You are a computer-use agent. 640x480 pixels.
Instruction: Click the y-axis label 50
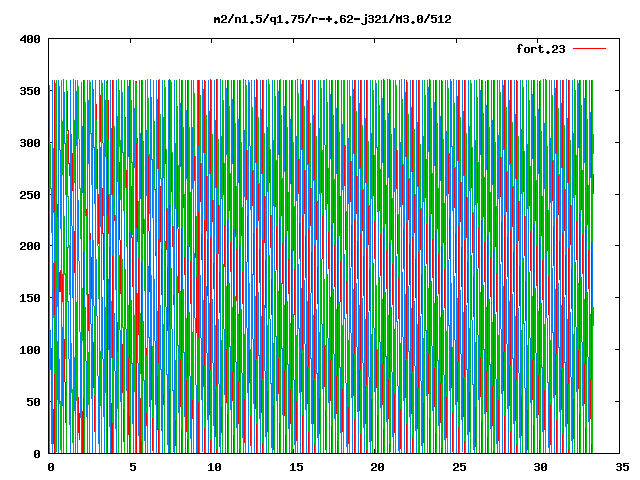(x=33, y=402)
